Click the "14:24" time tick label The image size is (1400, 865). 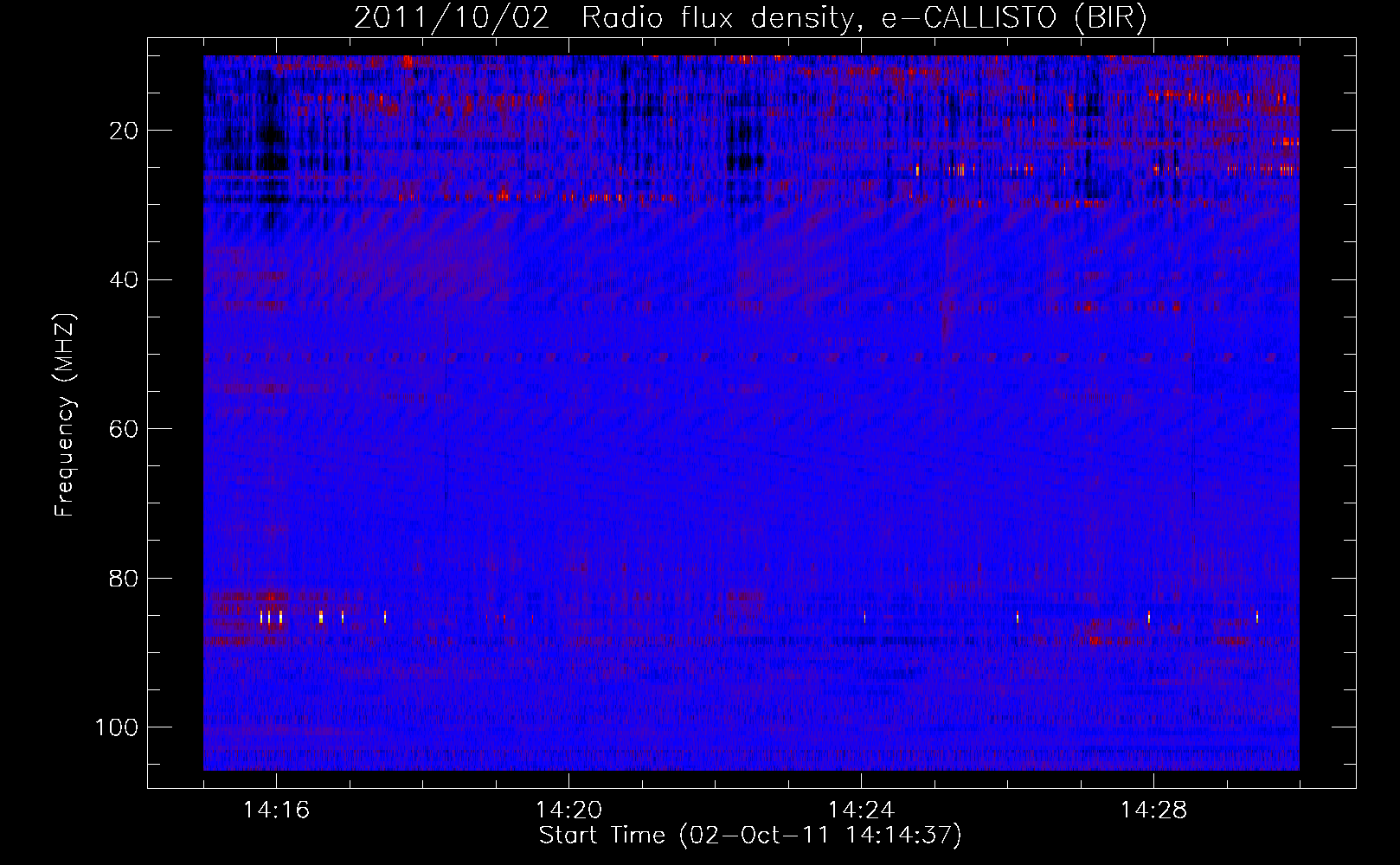(861, 811)
